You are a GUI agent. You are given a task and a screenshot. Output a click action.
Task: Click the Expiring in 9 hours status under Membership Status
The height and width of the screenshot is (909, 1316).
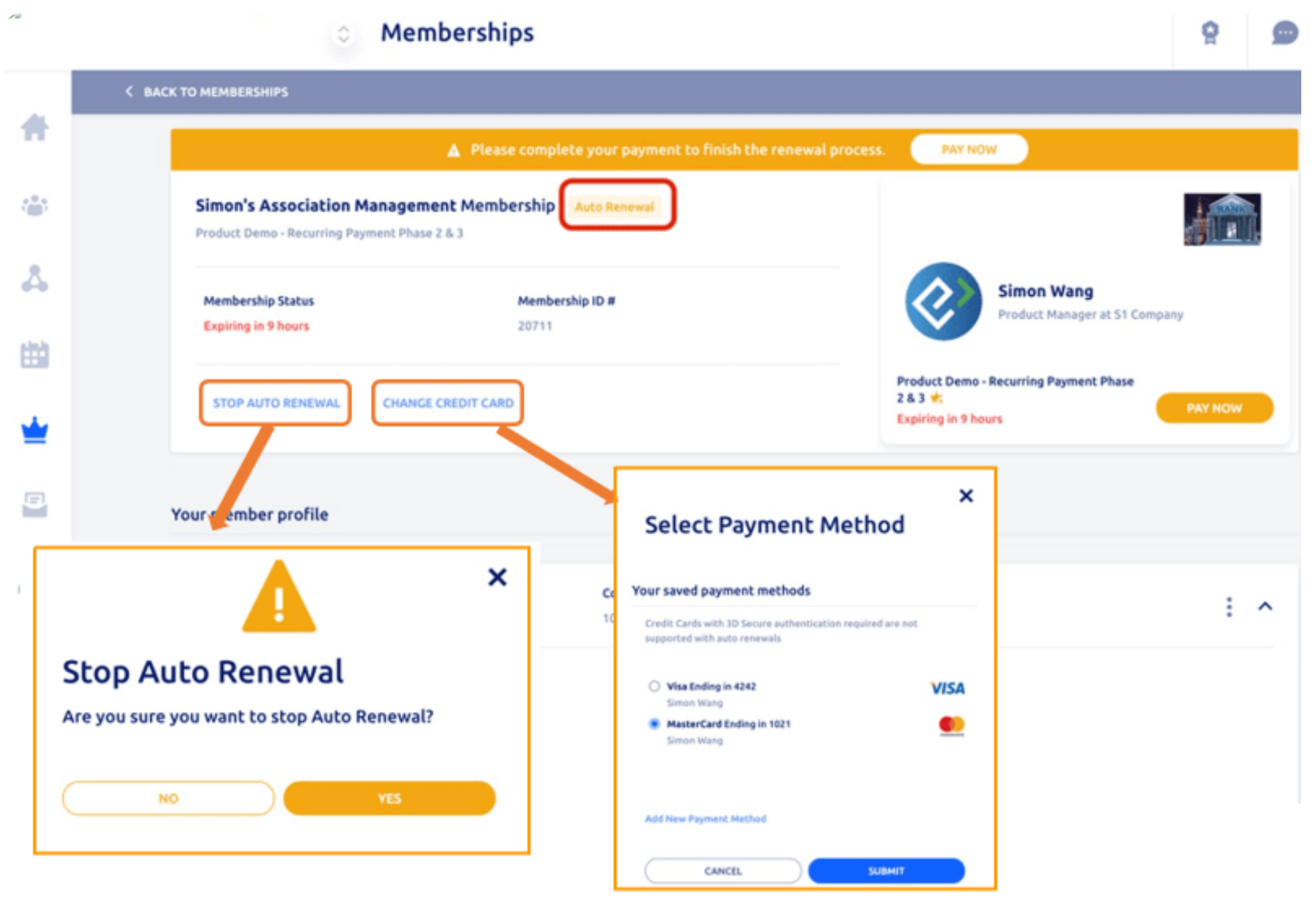point(256,326)
